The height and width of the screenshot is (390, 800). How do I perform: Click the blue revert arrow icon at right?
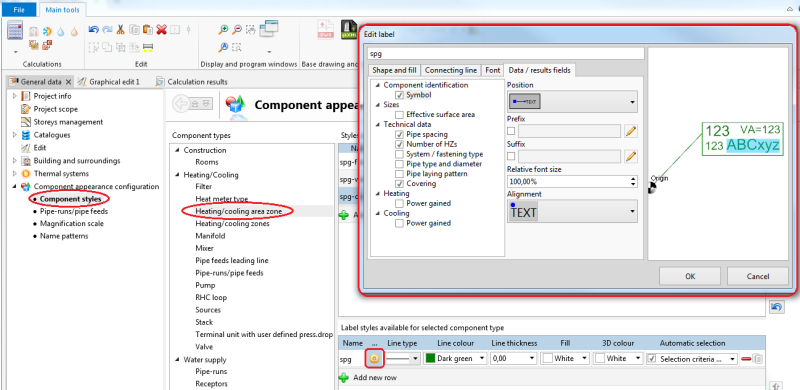[776, 307]
